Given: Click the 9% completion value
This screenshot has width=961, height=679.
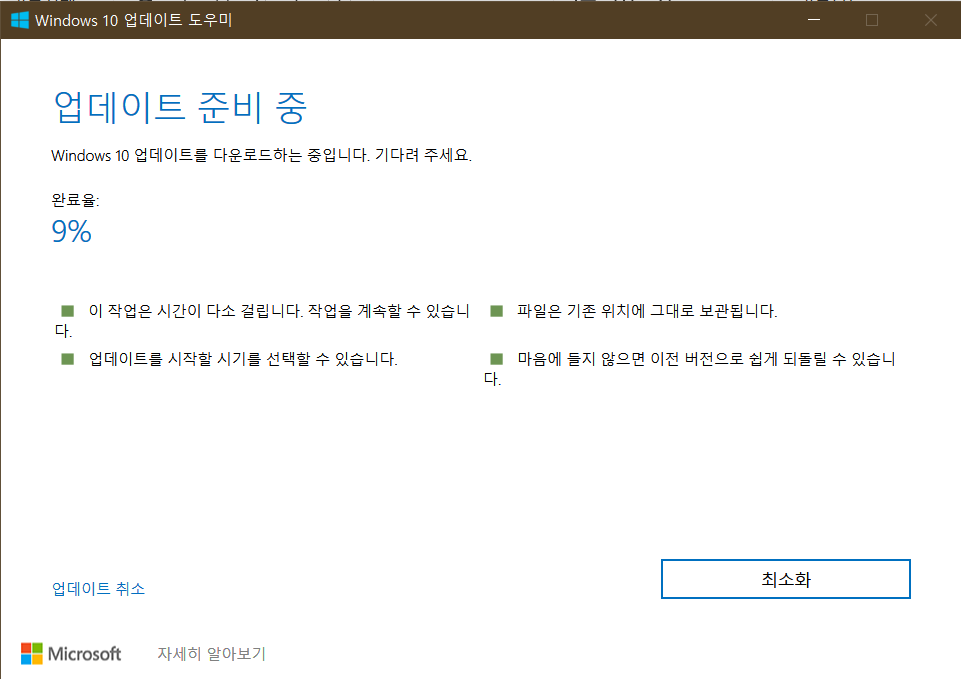Looking at the screenshot, I should tap(72, 232).
